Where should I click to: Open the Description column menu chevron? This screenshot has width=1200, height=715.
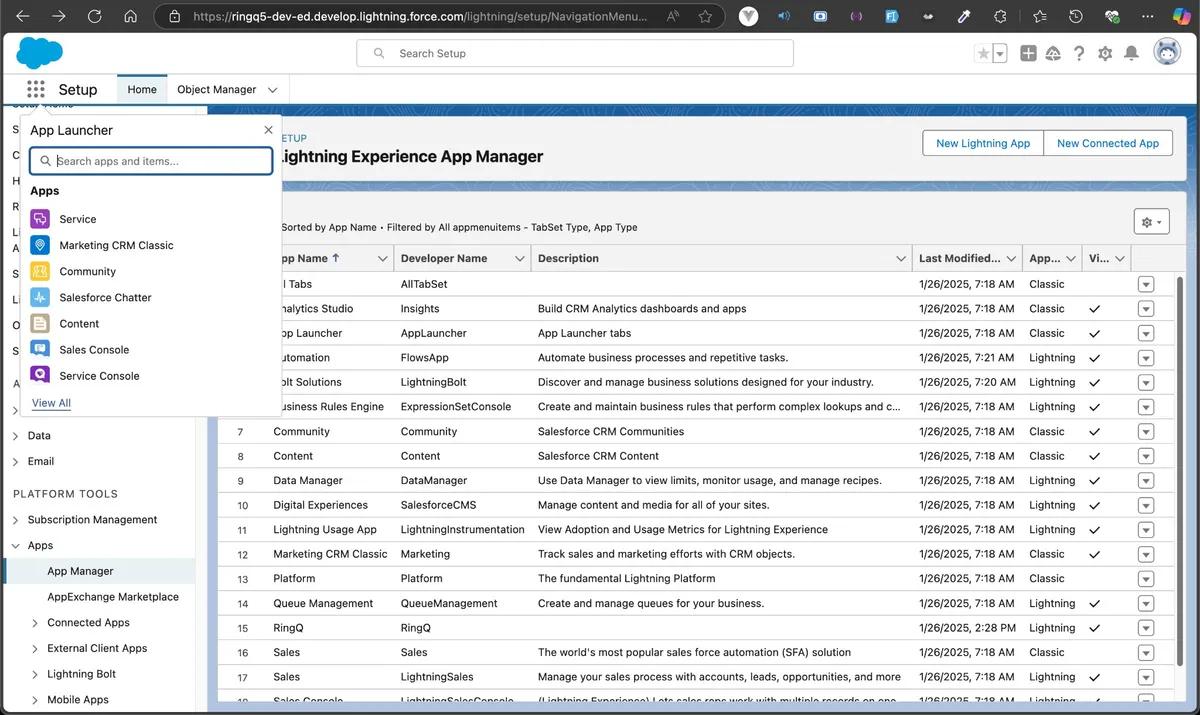point(901,259)
